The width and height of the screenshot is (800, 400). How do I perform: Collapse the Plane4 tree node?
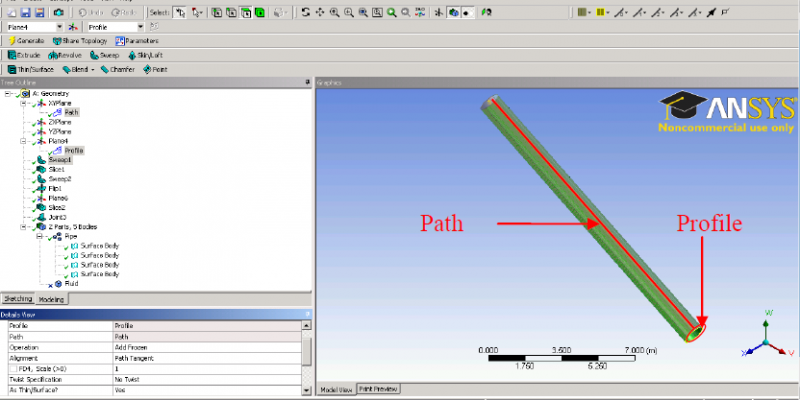pyautogui.click(x=23, y=141)
